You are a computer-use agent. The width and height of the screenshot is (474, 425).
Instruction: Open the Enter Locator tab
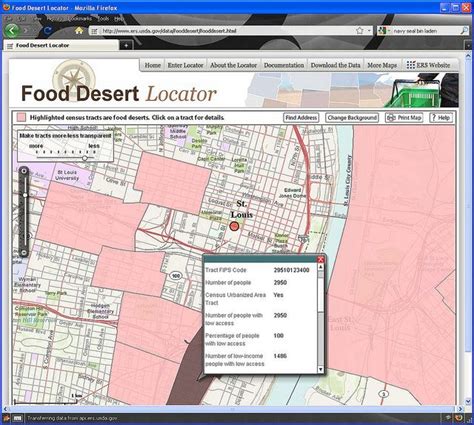(185, 65)
